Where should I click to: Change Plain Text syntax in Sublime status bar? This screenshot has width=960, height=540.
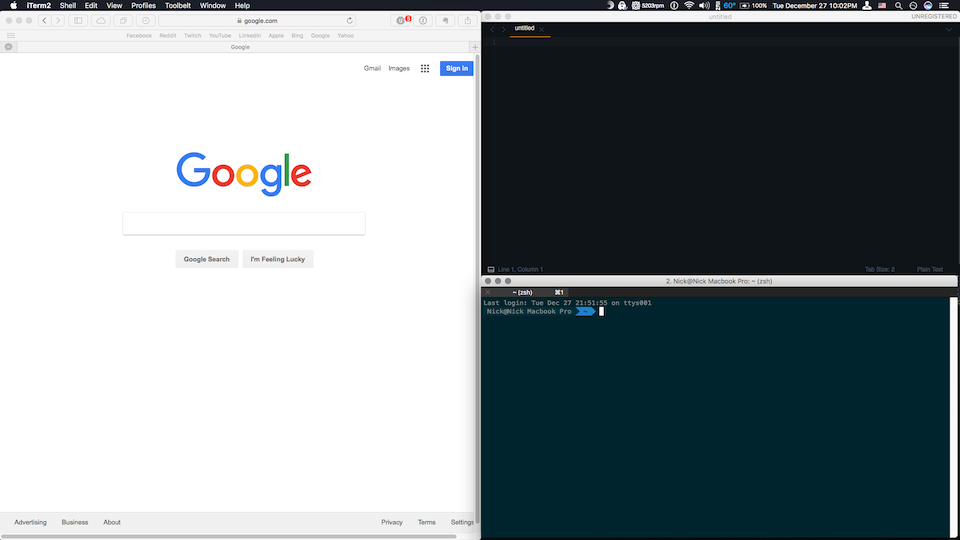point(929,269)
